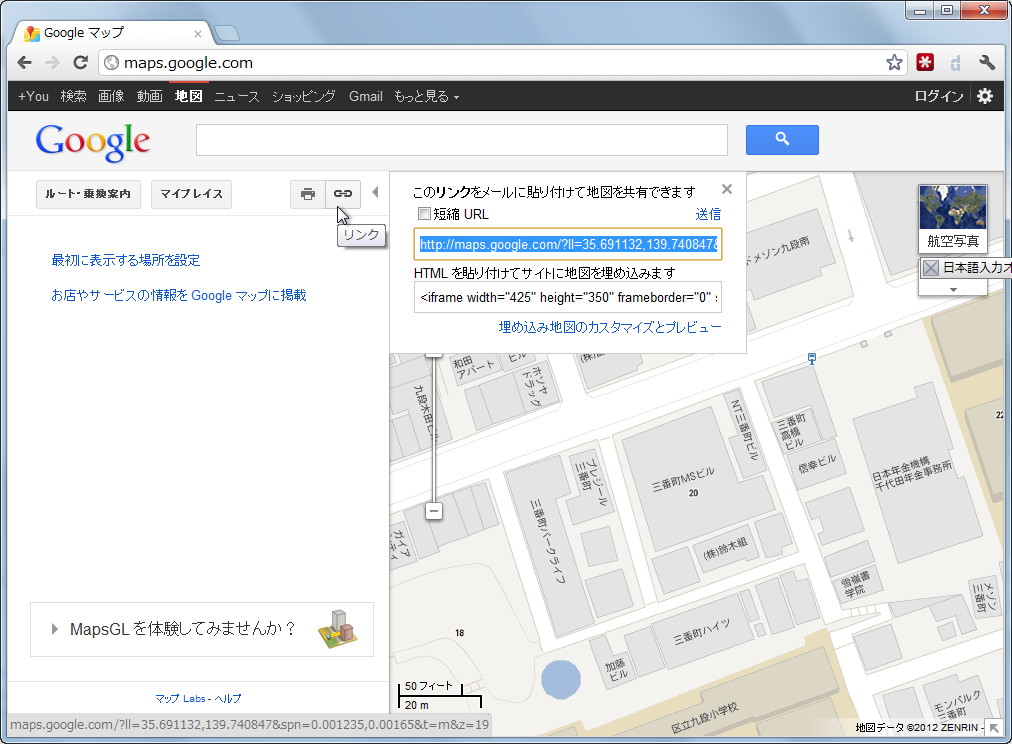The height and width of the screenshot is (744, 1012).
Task: Enable the 短縮 URL checkbox
Action: tap(424, 214)
